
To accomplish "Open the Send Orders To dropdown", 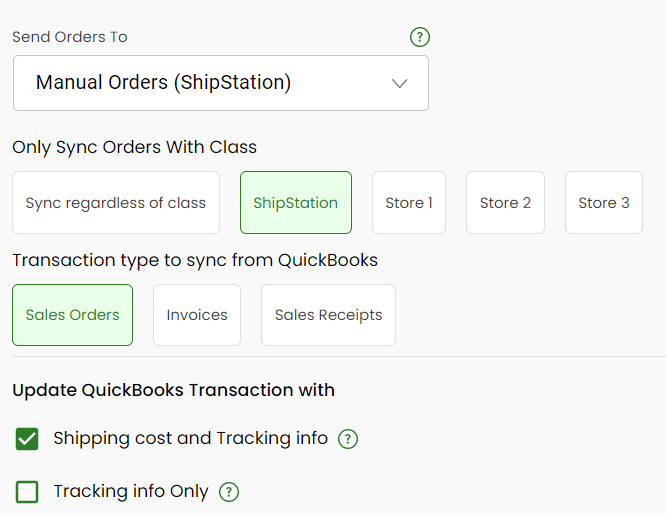I will (x=221, y=83).
